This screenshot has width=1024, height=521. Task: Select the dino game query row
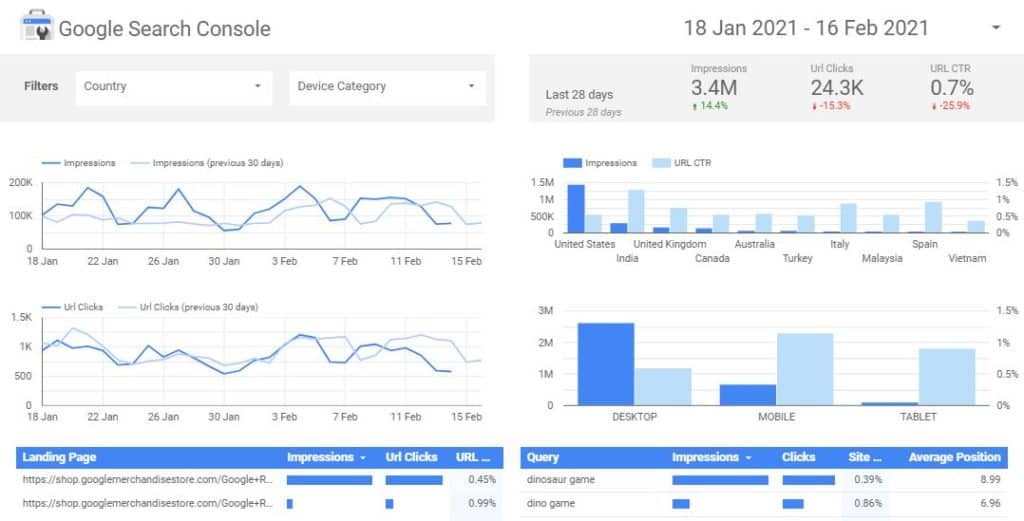(763, 503)
